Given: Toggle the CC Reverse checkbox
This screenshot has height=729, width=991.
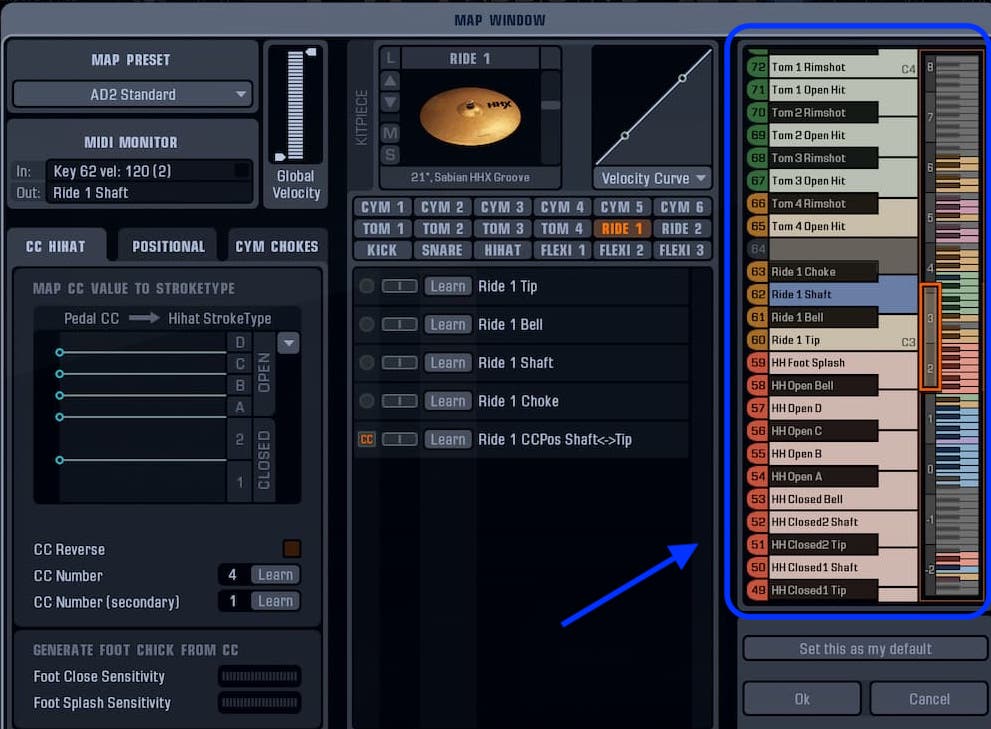Looking at the screenshot, I should pyautogui.click(x=291, y=549).
